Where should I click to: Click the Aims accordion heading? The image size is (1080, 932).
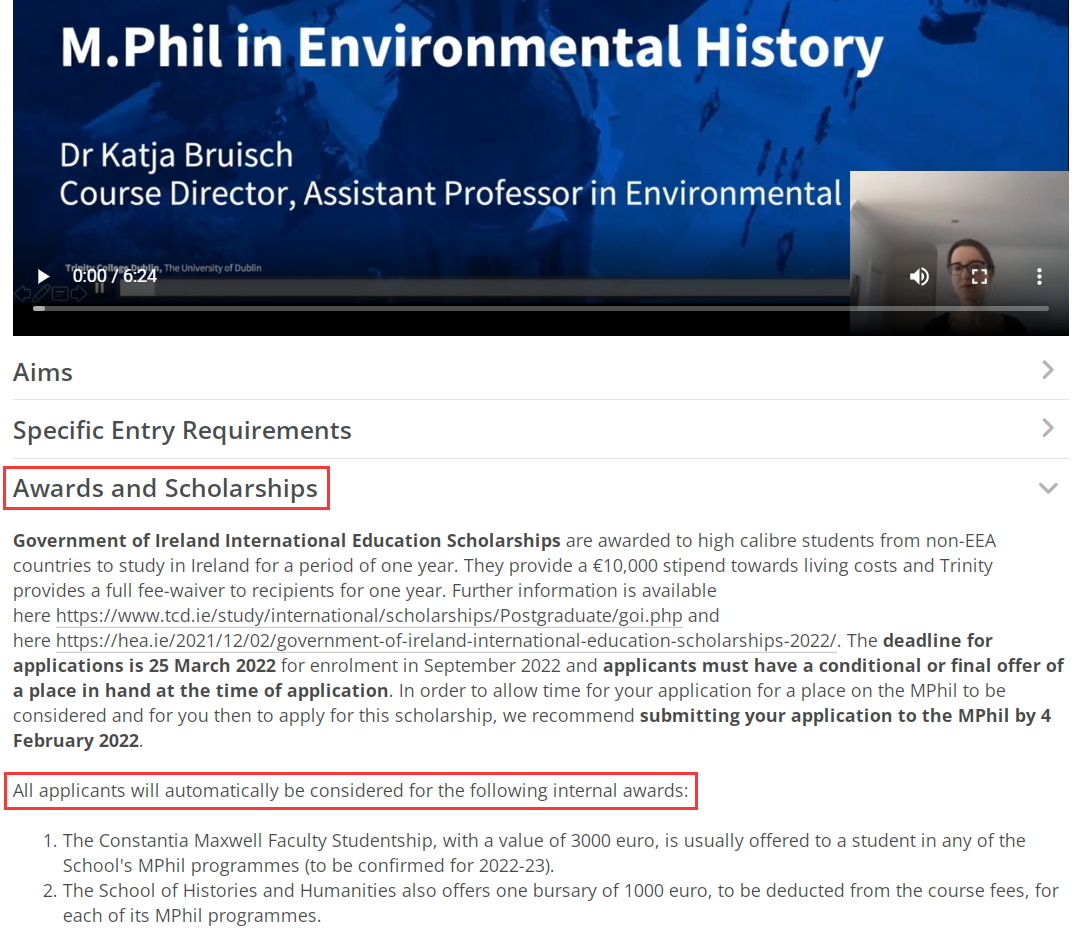43,372
